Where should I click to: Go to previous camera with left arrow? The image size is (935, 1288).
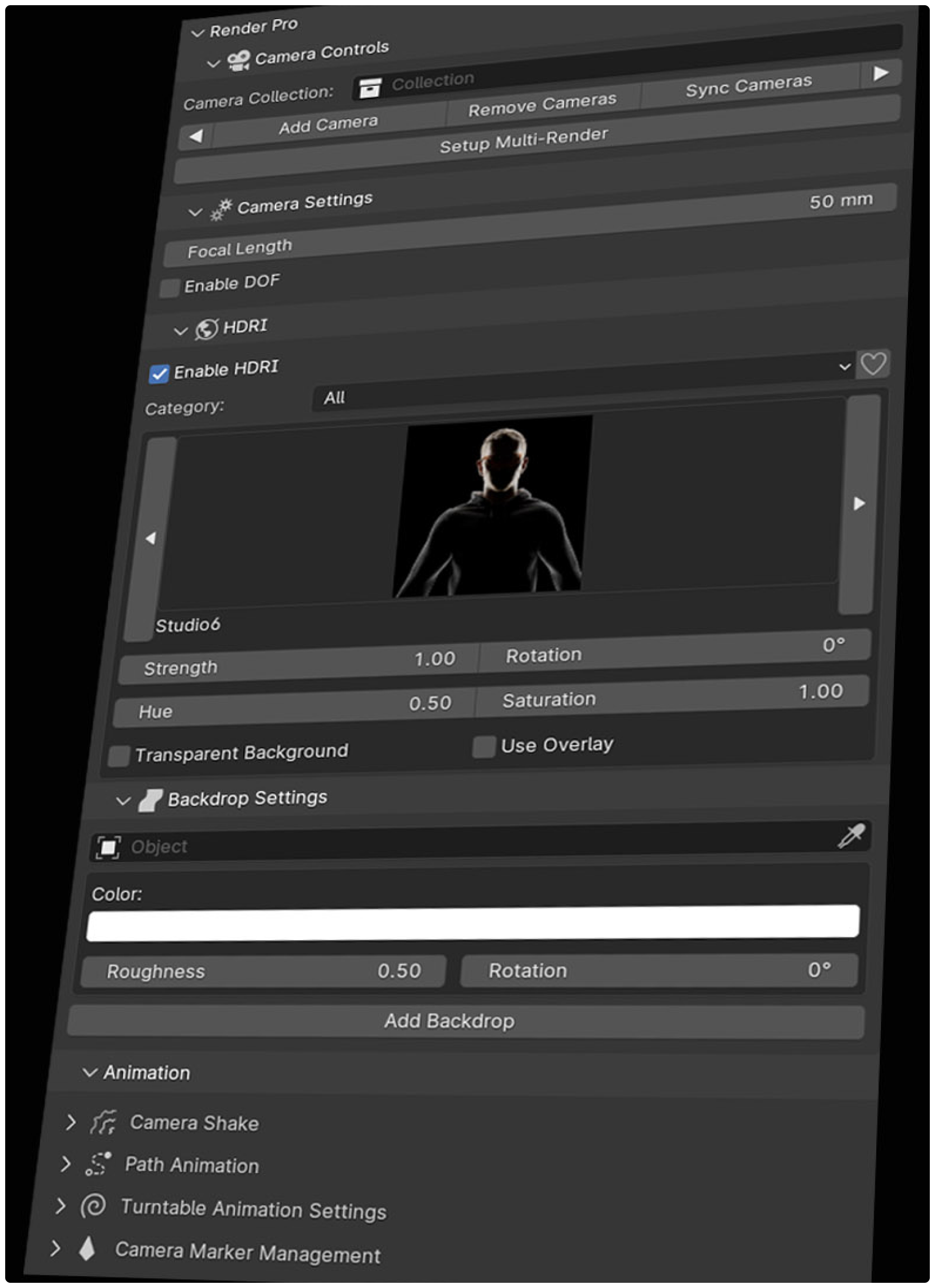pyautogui.click(x=196, y=136)
